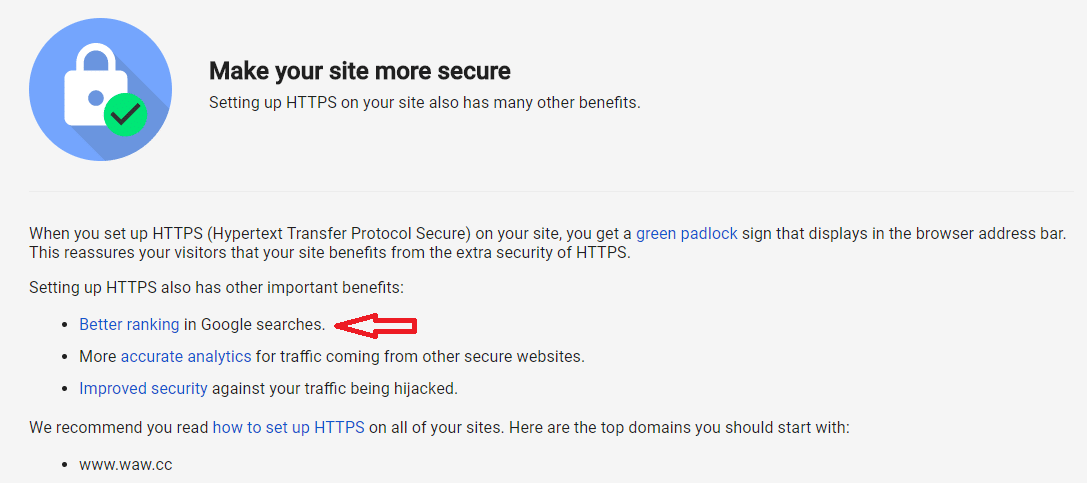The width and height of the screenshot is (1087, 483).
Task: Click the green checkmark badge on padlock
Action: [125, 114]
